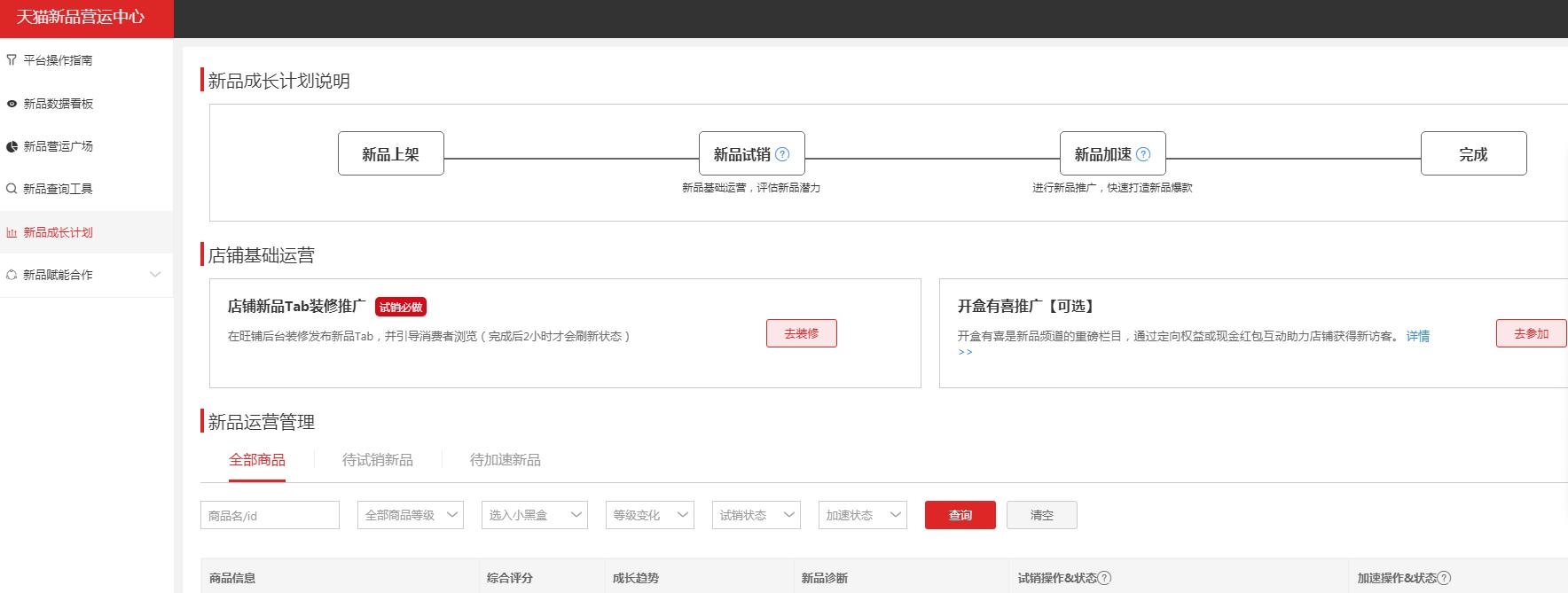This screenshot has width=1568, height=593.
Task: Click 平台操作指南 sidebar icon
Action: [x=12, y=60]
